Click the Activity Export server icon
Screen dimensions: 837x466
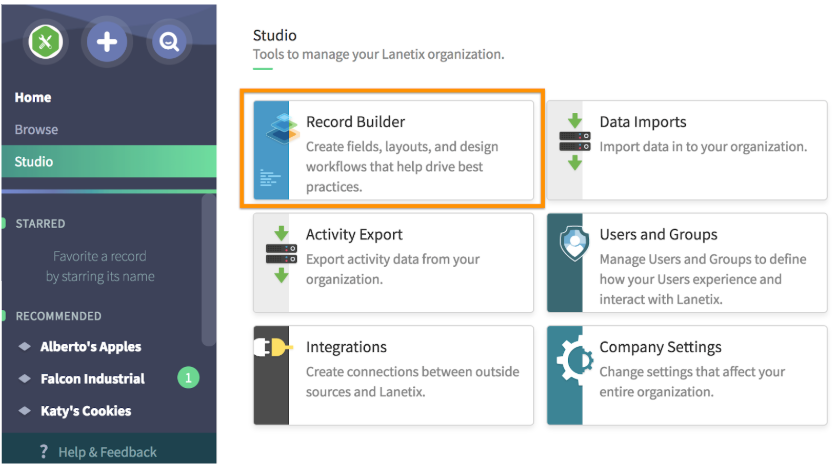(281, 254)
